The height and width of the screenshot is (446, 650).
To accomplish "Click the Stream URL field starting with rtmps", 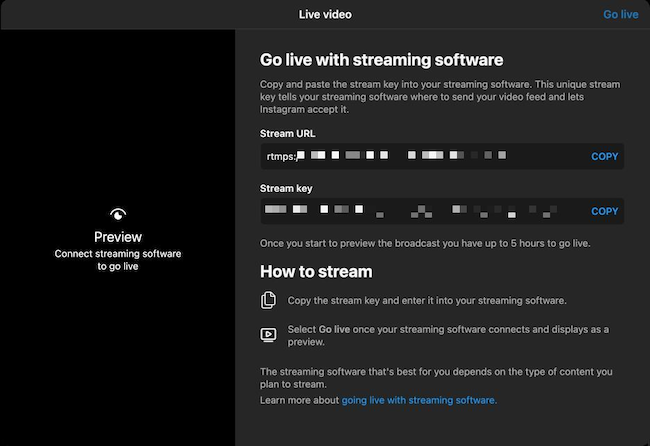I will tap(420, 156).
